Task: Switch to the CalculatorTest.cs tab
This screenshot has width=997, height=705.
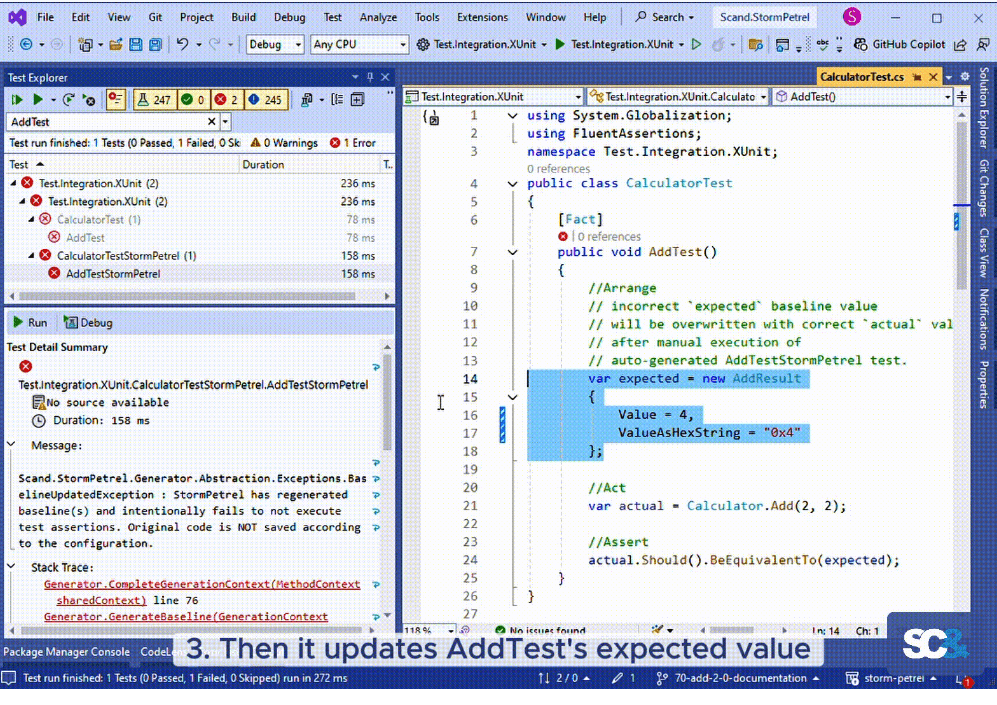Action: pos(862,77)
